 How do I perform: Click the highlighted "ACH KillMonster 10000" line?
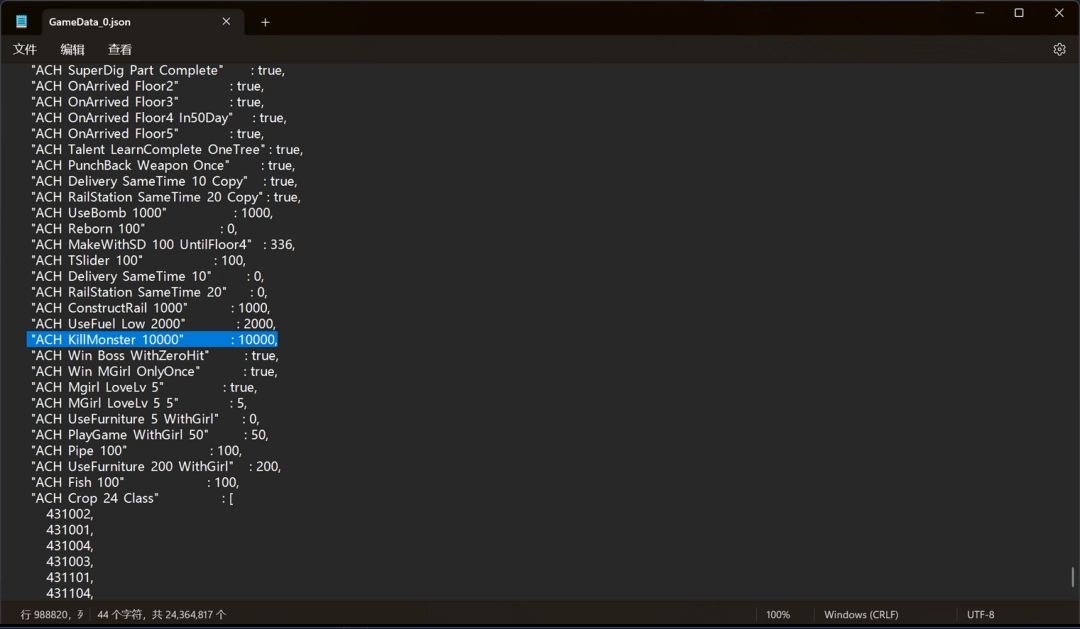click(x=152, y=340)
